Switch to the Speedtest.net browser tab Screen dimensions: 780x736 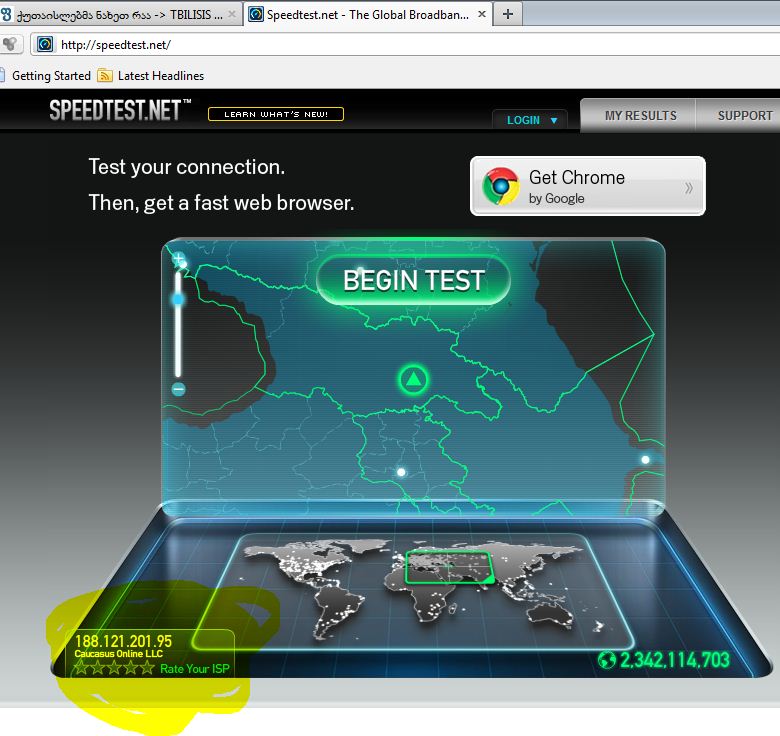368,14
